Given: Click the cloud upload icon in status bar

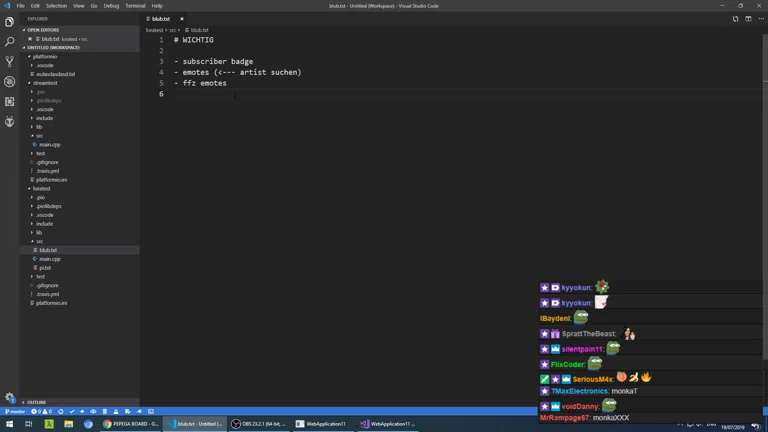Looking at the screenshot, I should pyautogui.click(x=93, y=411).
